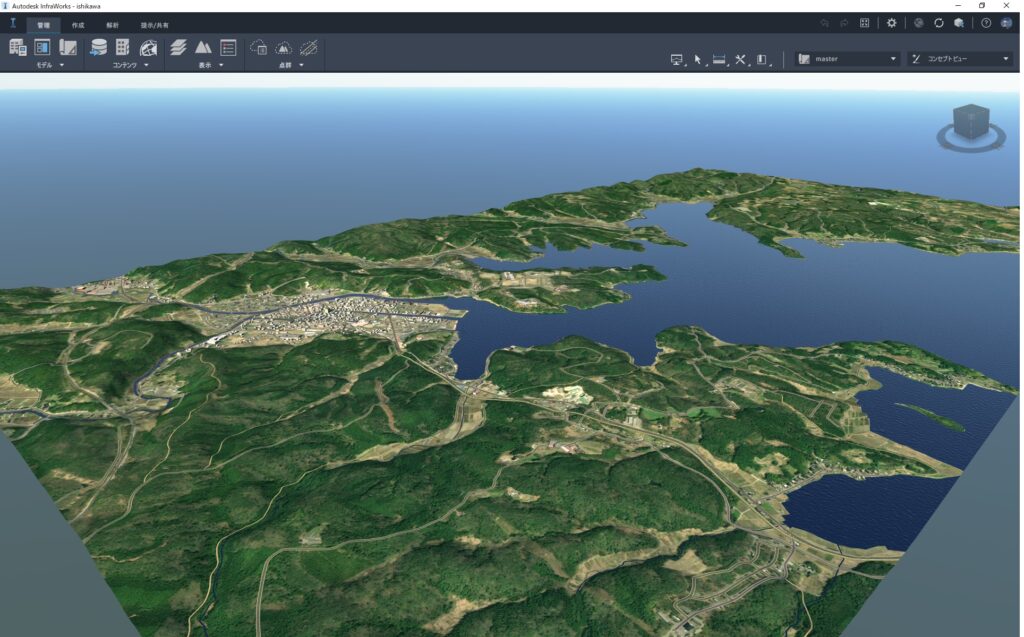The image size is (1024, 637).
Task: Open the feature list panel icon
Action: 228,47
